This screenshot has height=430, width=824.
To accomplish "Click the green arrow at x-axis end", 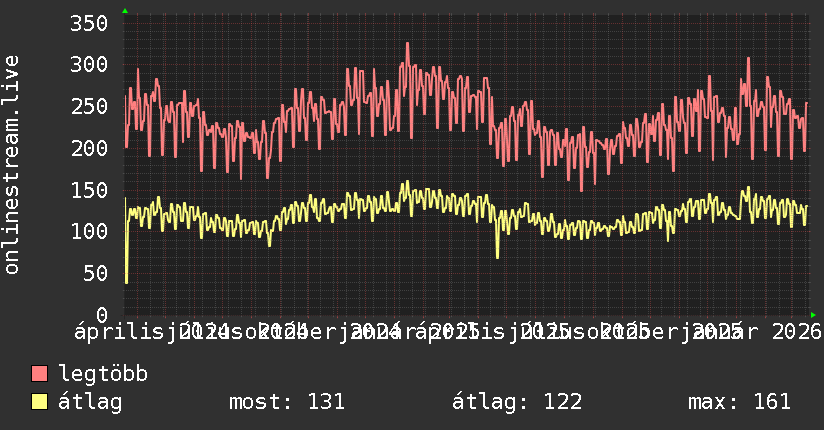I will pos(813,315).
